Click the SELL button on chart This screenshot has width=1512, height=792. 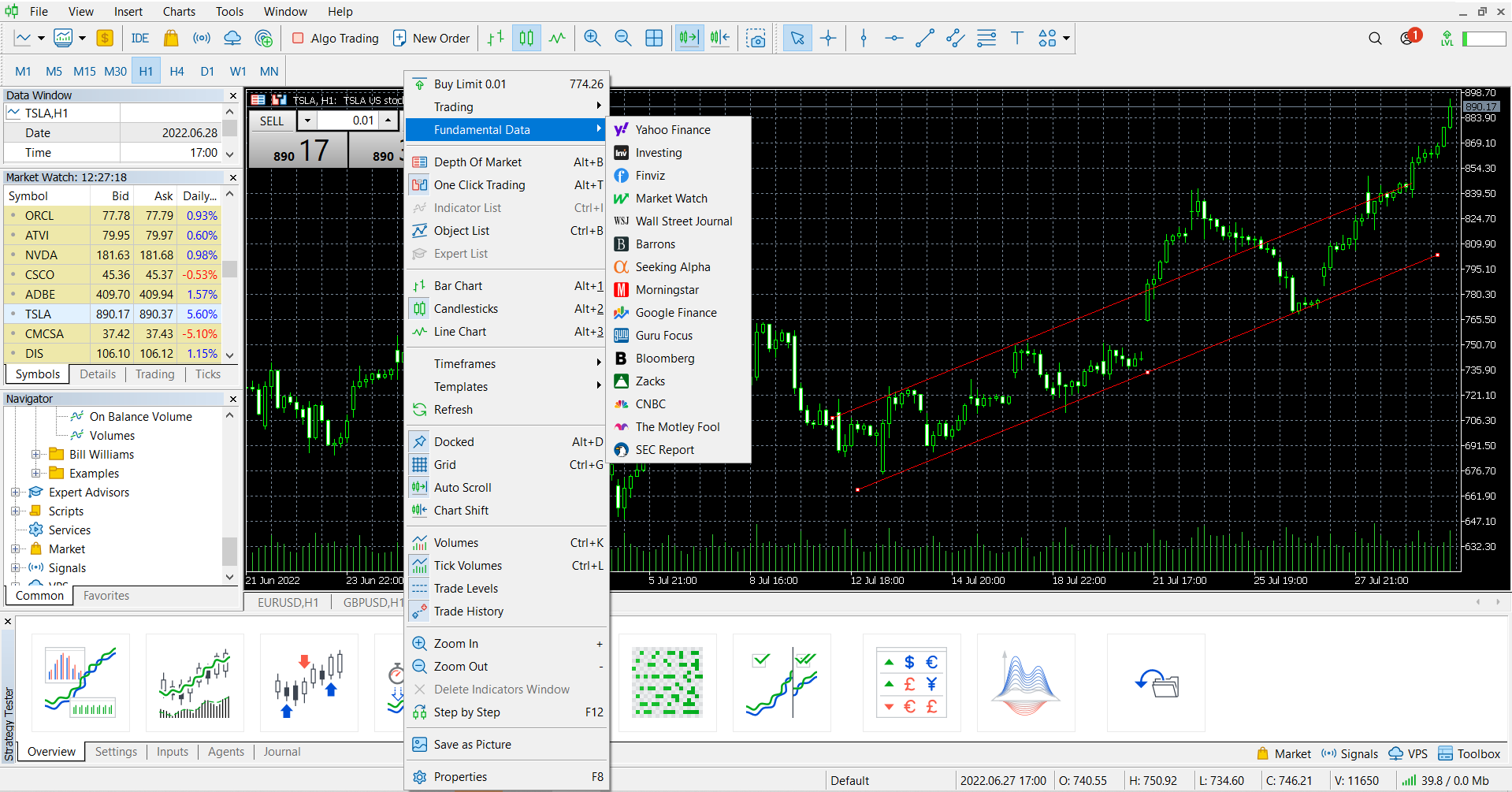[272, 121]
